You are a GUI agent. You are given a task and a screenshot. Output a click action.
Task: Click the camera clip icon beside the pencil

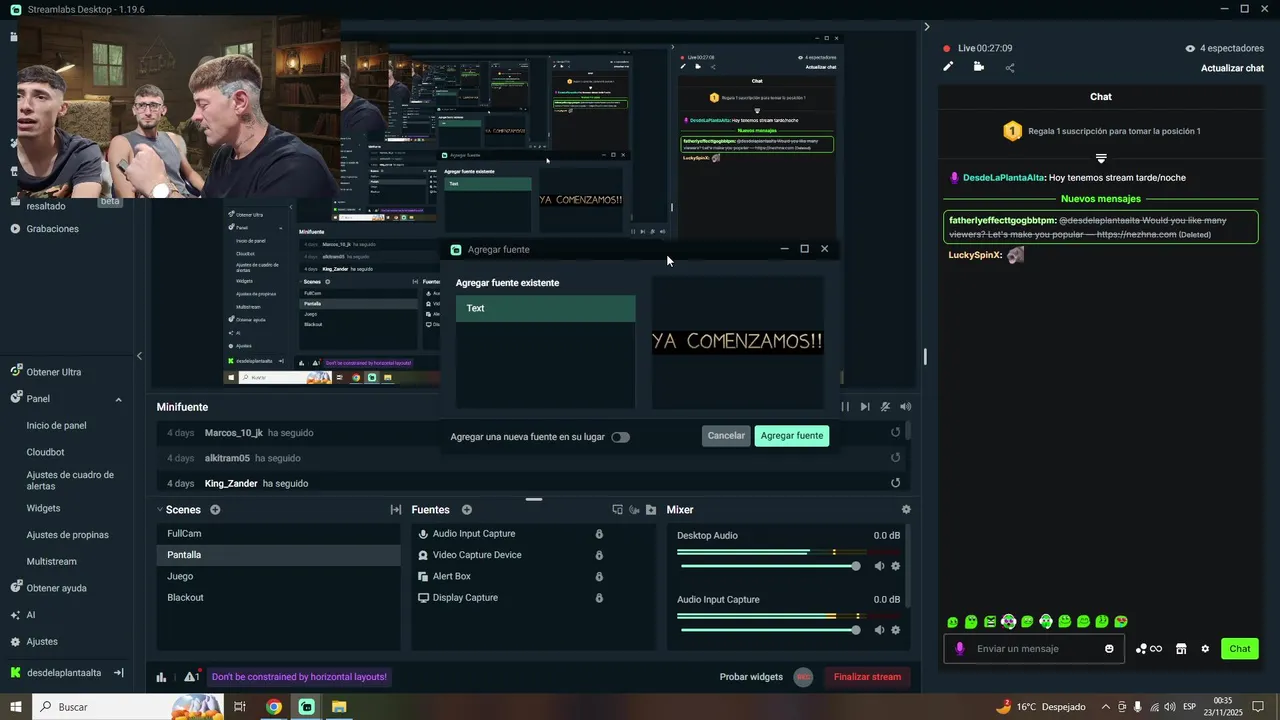pos(978,67)
